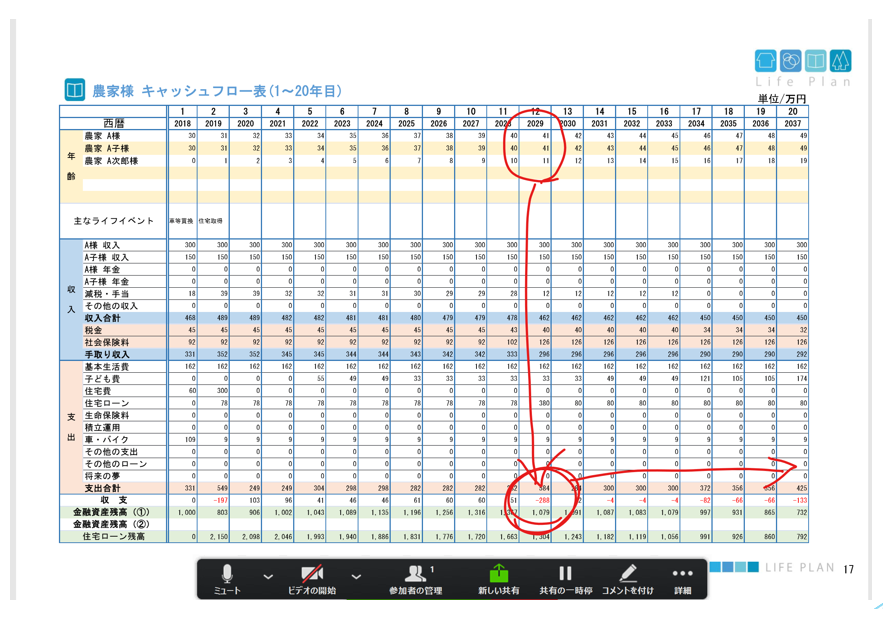The height and width of the screenshot is (631, 891).
Task: Select the 農家 A様 age row label
Action: (102, 136)
